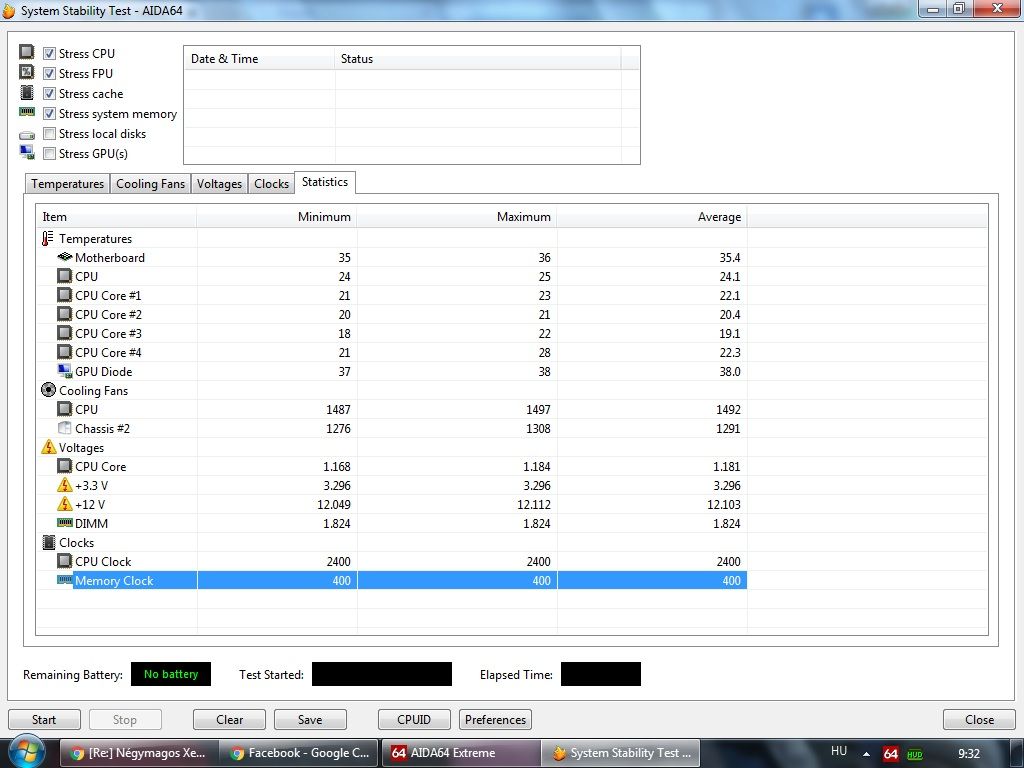Image resolution: width=1024 pixels, height=768 pixels.
Task: Click the CPU Core #3 icon
Action: point(65,333)
